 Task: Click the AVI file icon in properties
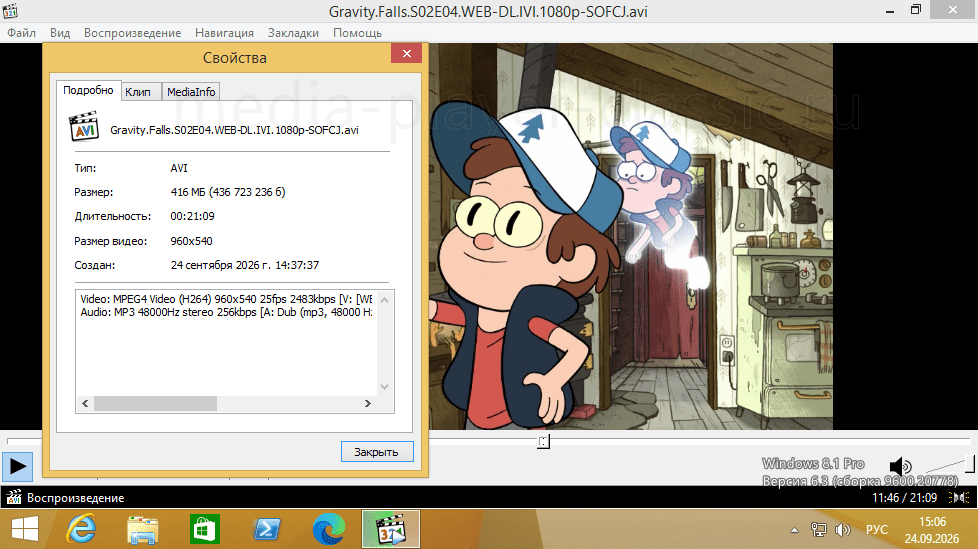tap(84, 127)
